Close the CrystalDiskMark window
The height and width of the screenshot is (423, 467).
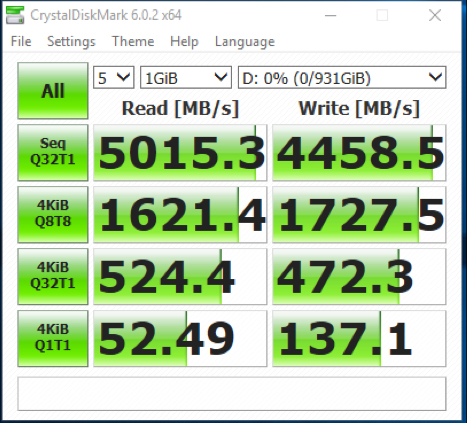pyautogui.click(x=435, y=15)
